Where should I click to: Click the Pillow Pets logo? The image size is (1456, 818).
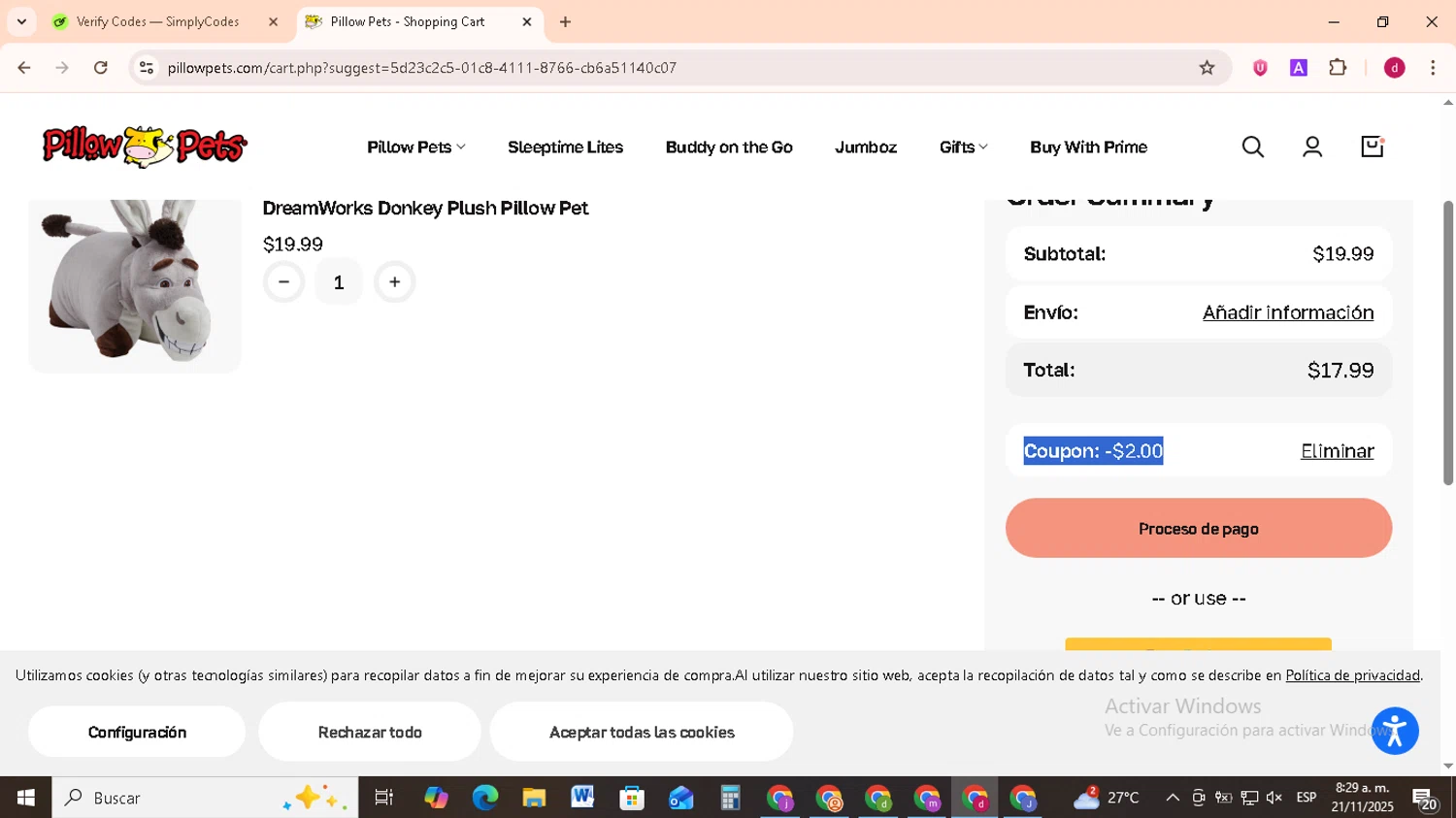(145, 147)
